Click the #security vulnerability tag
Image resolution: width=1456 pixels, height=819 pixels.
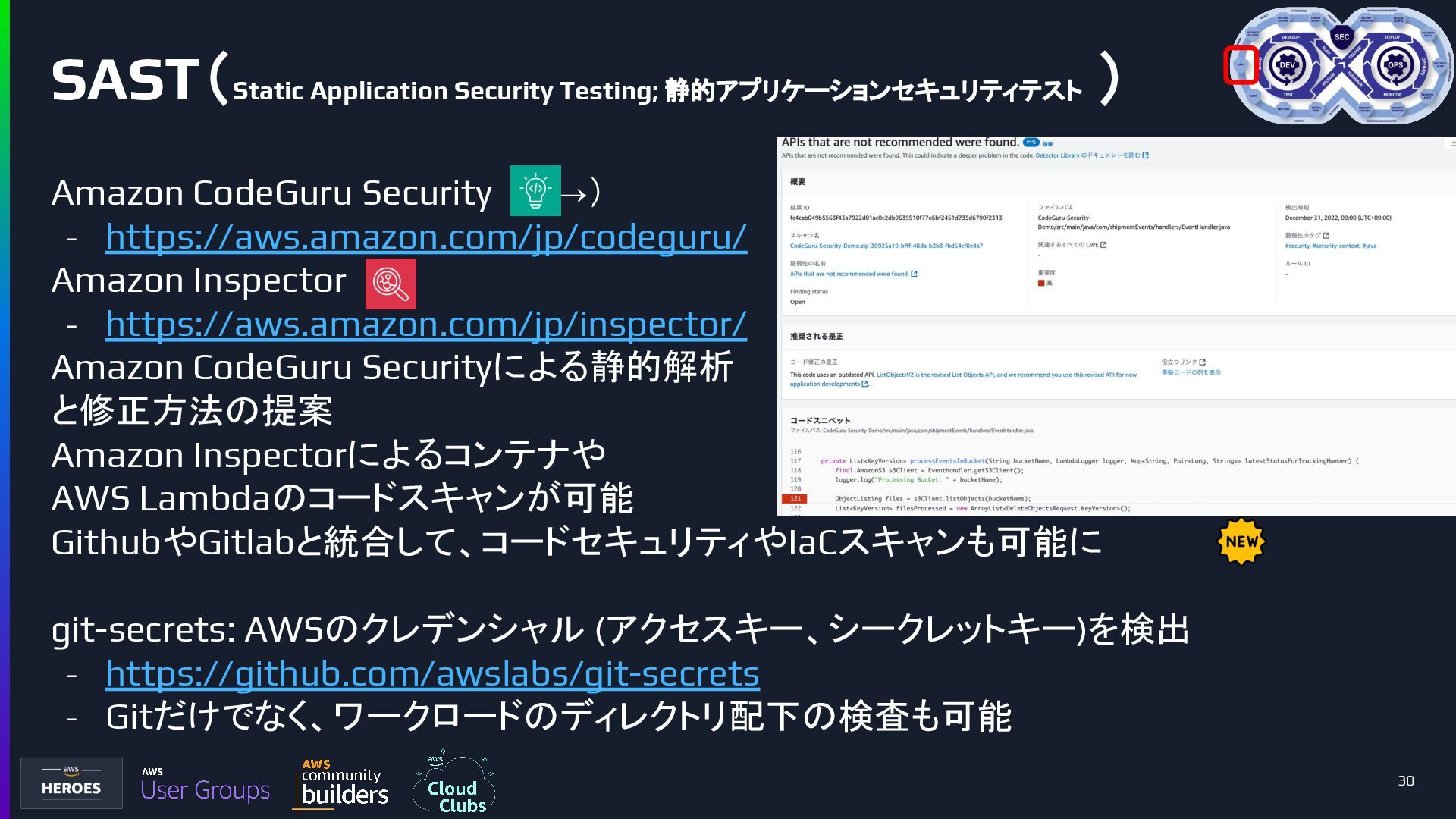pyautogui.click(x=1298, y=246)
